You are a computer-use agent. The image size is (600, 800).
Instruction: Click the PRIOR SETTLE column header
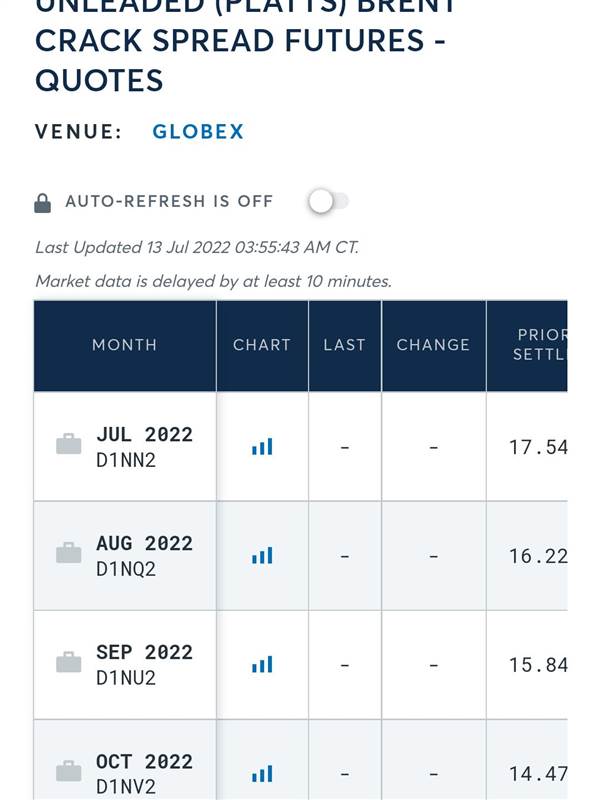pos(527,345)
